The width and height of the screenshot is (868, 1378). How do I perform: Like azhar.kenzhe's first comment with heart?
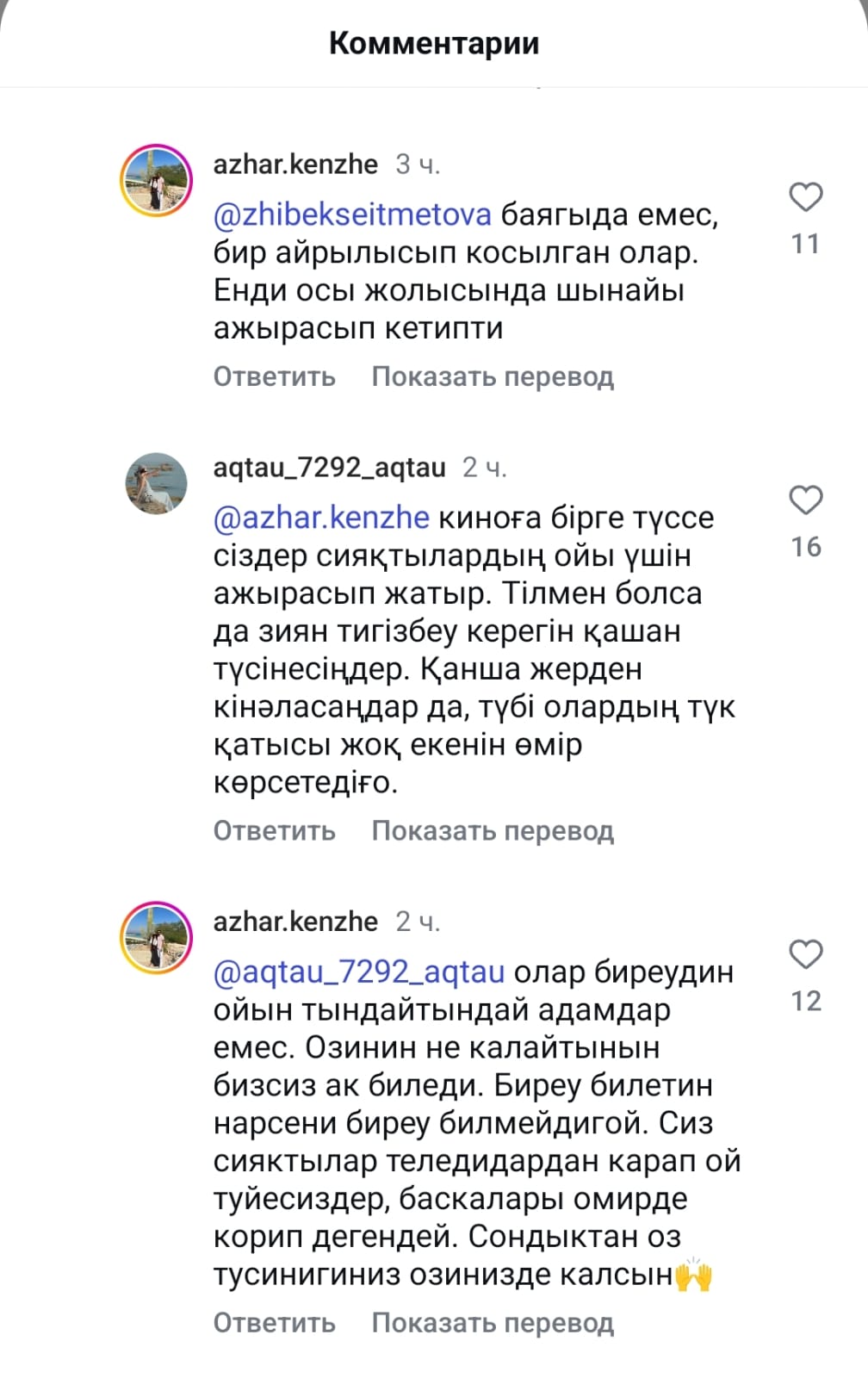(x=806, y=198)
